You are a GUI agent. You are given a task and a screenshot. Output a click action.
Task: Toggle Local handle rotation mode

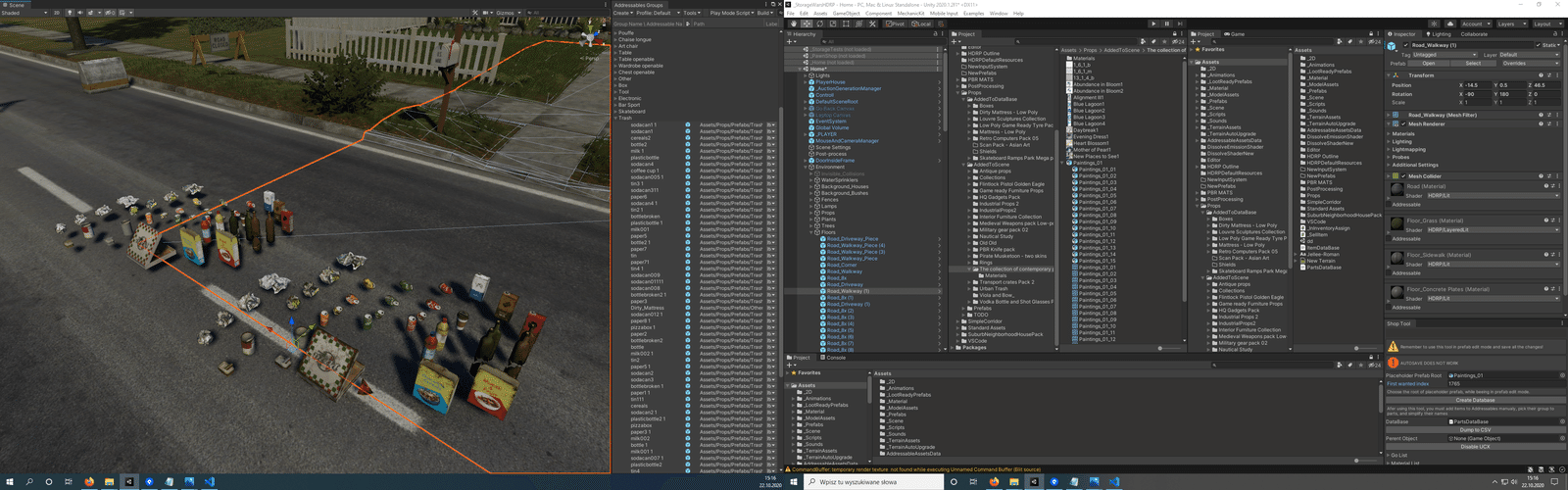pos(921,24)
